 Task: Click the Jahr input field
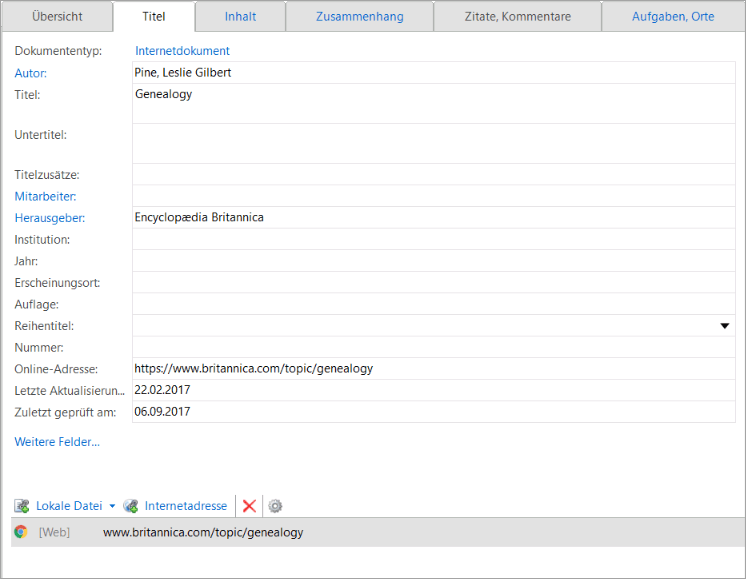(434, 261)
